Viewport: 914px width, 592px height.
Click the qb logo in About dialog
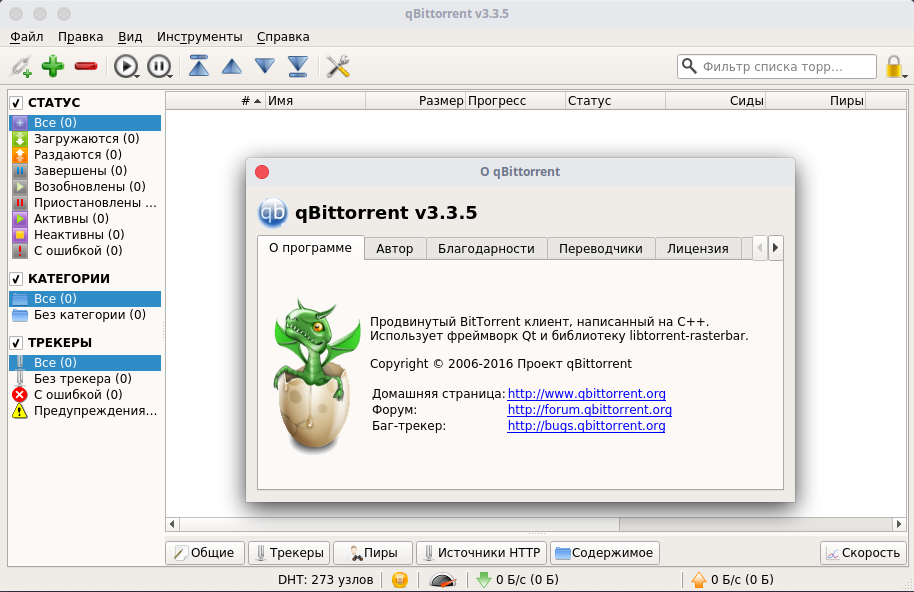pyautogui.click(x=272, y=213)
